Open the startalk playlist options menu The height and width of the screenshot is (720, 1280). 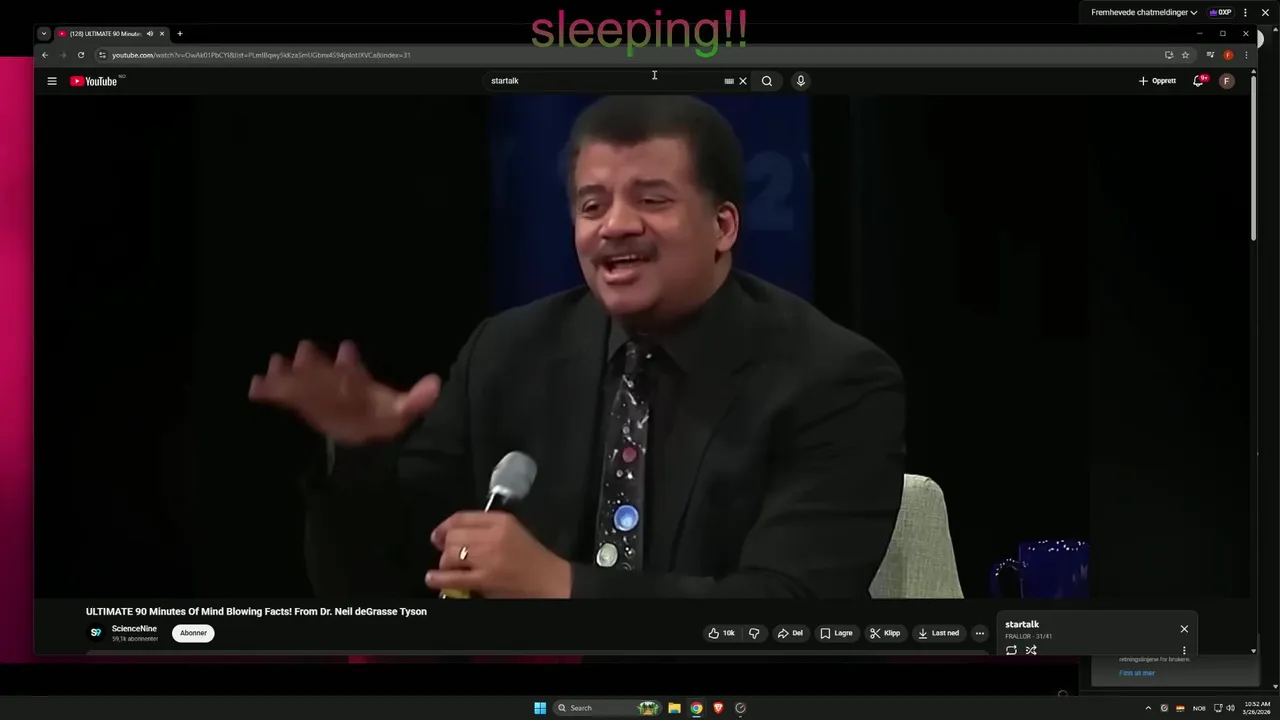click(1184, 650)
